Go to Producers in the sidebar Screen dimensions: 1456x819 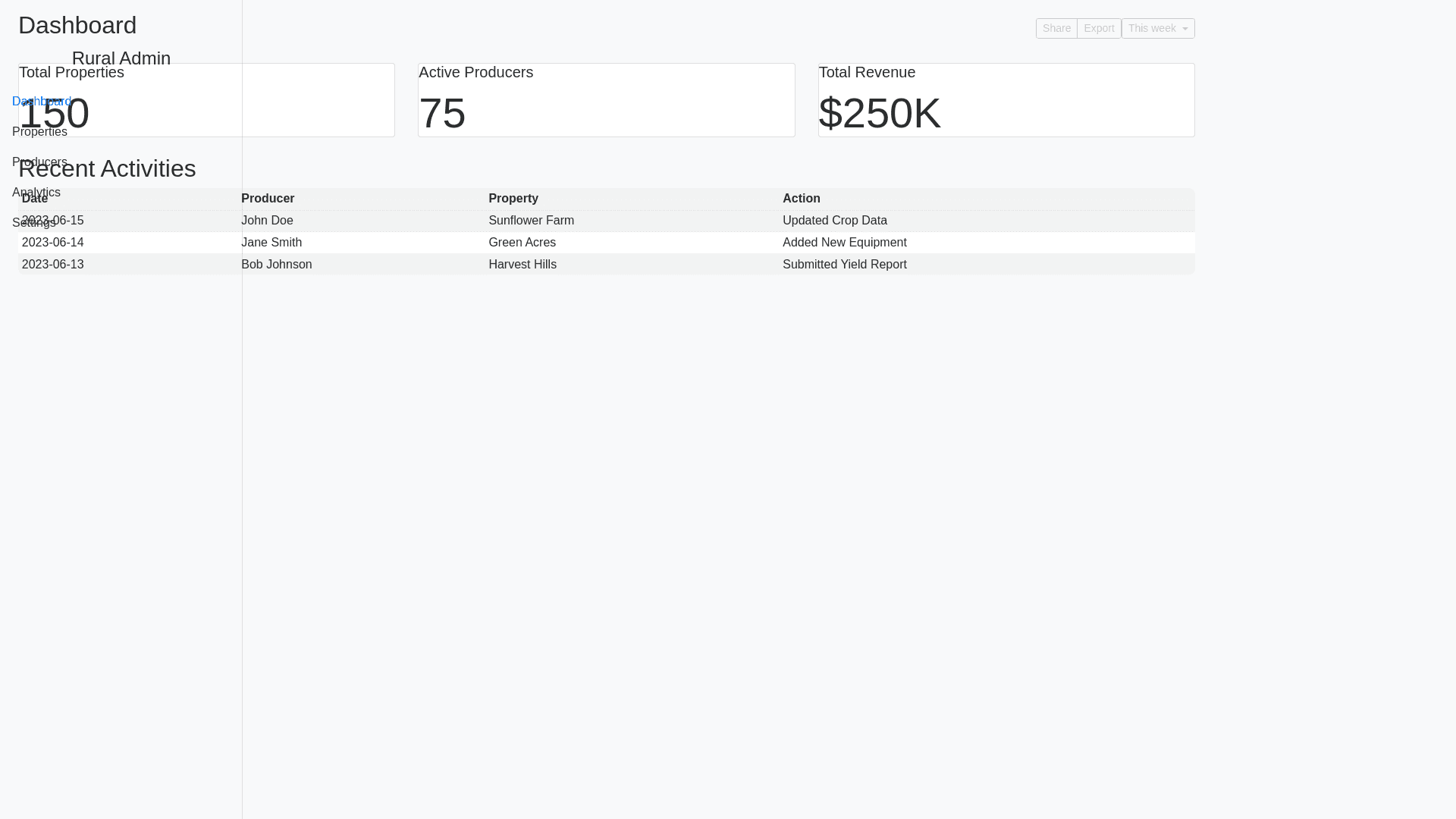[39, 162]
